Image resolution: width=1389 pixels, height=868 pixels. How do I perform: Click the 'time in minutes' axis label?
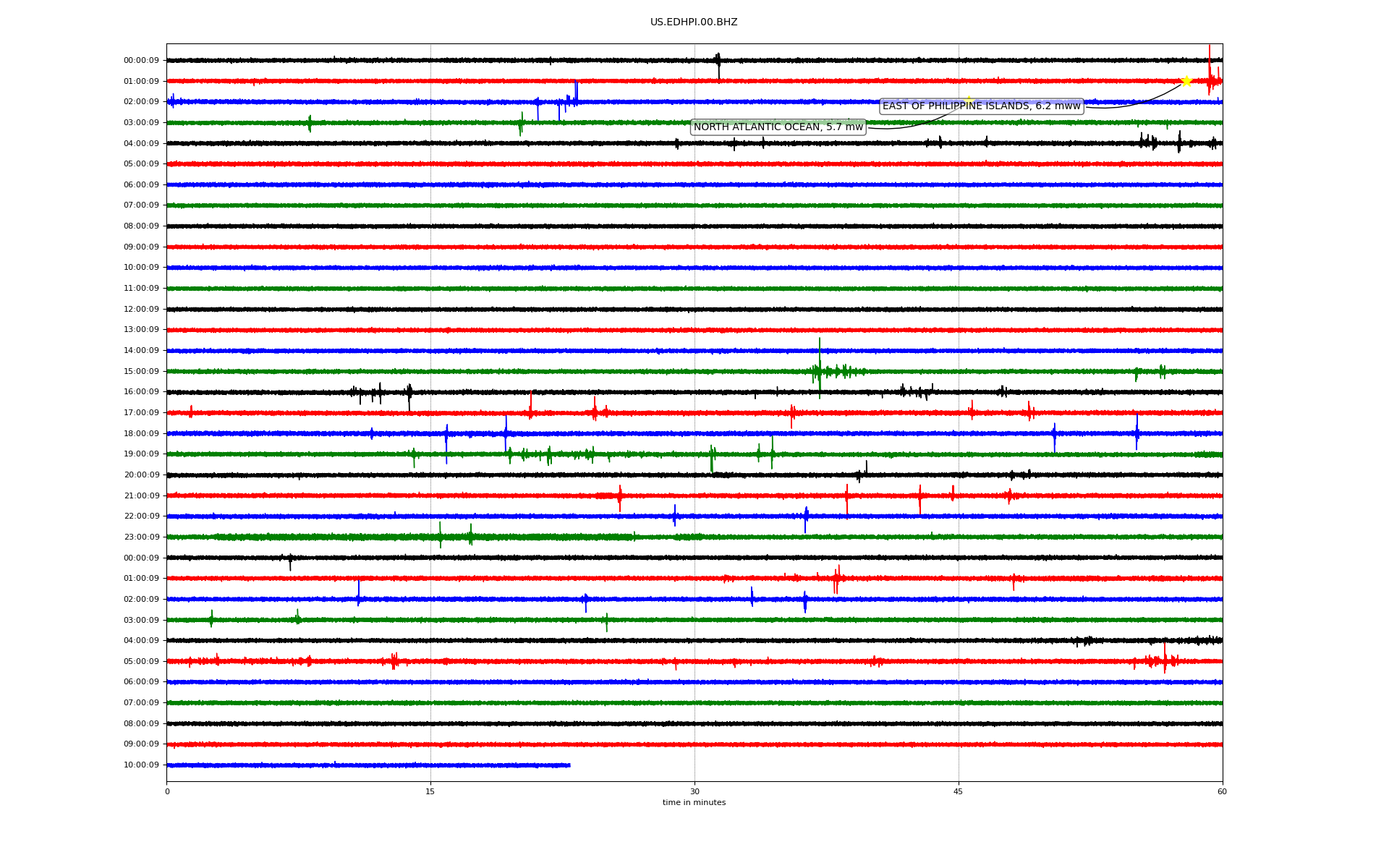694,803
